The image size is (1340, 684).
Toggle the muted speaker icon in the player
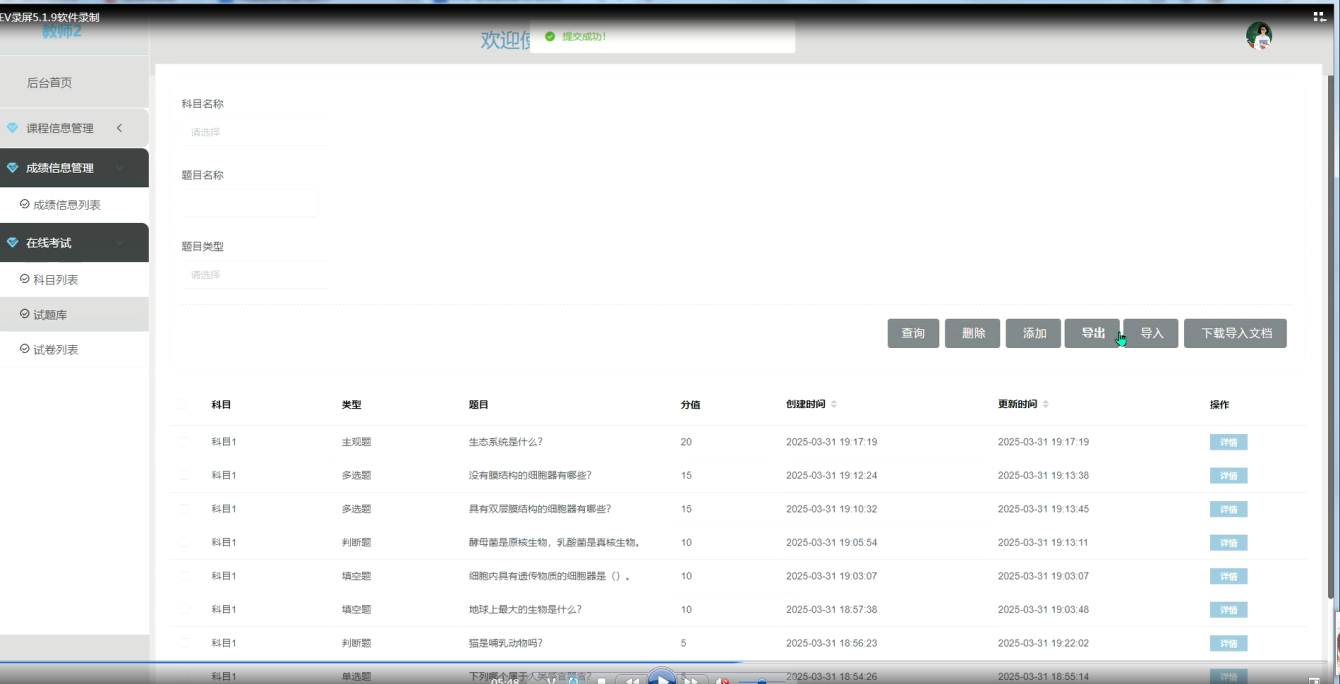(722, 681)
